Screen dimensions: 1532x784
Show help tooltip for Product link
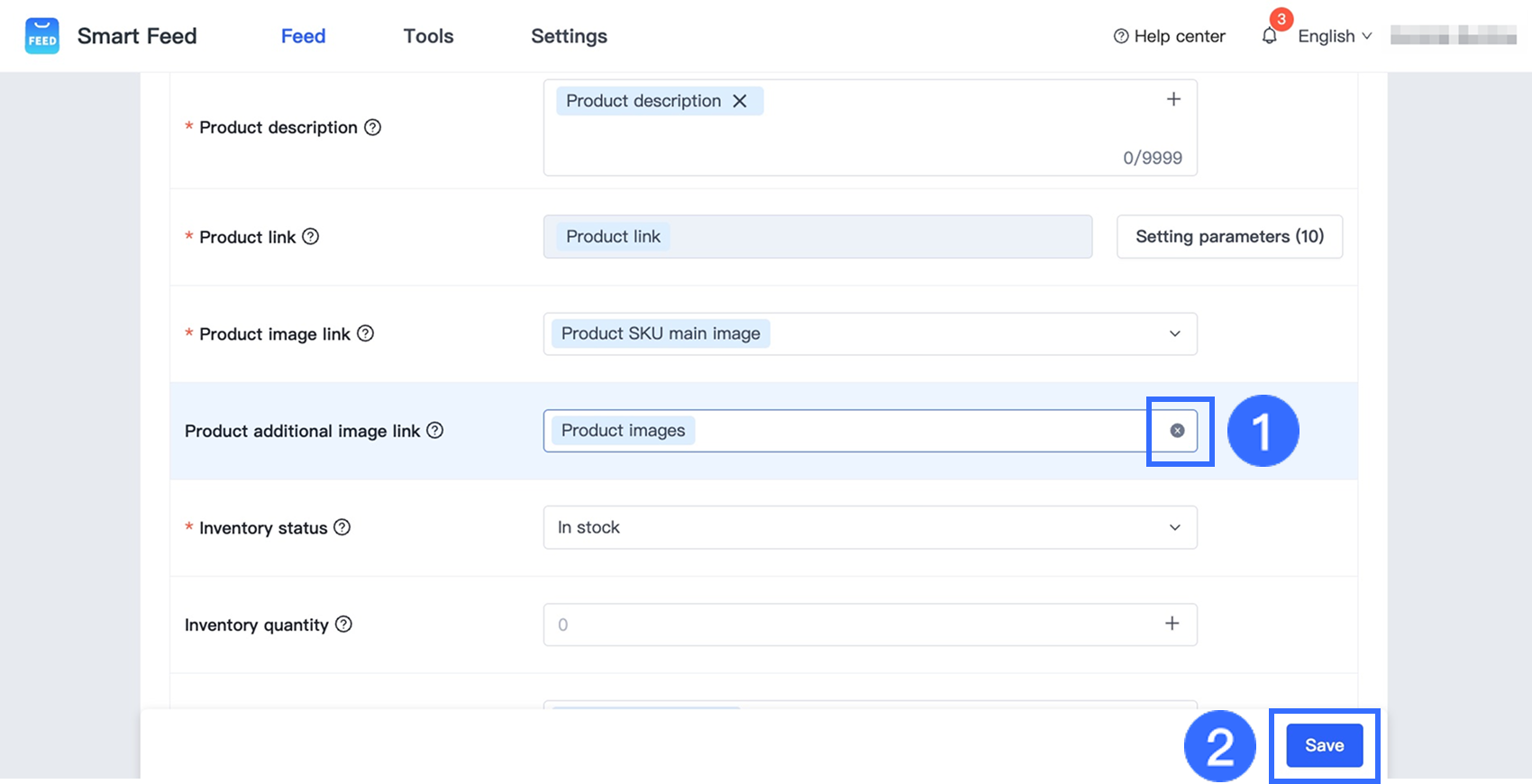(310, 236)
